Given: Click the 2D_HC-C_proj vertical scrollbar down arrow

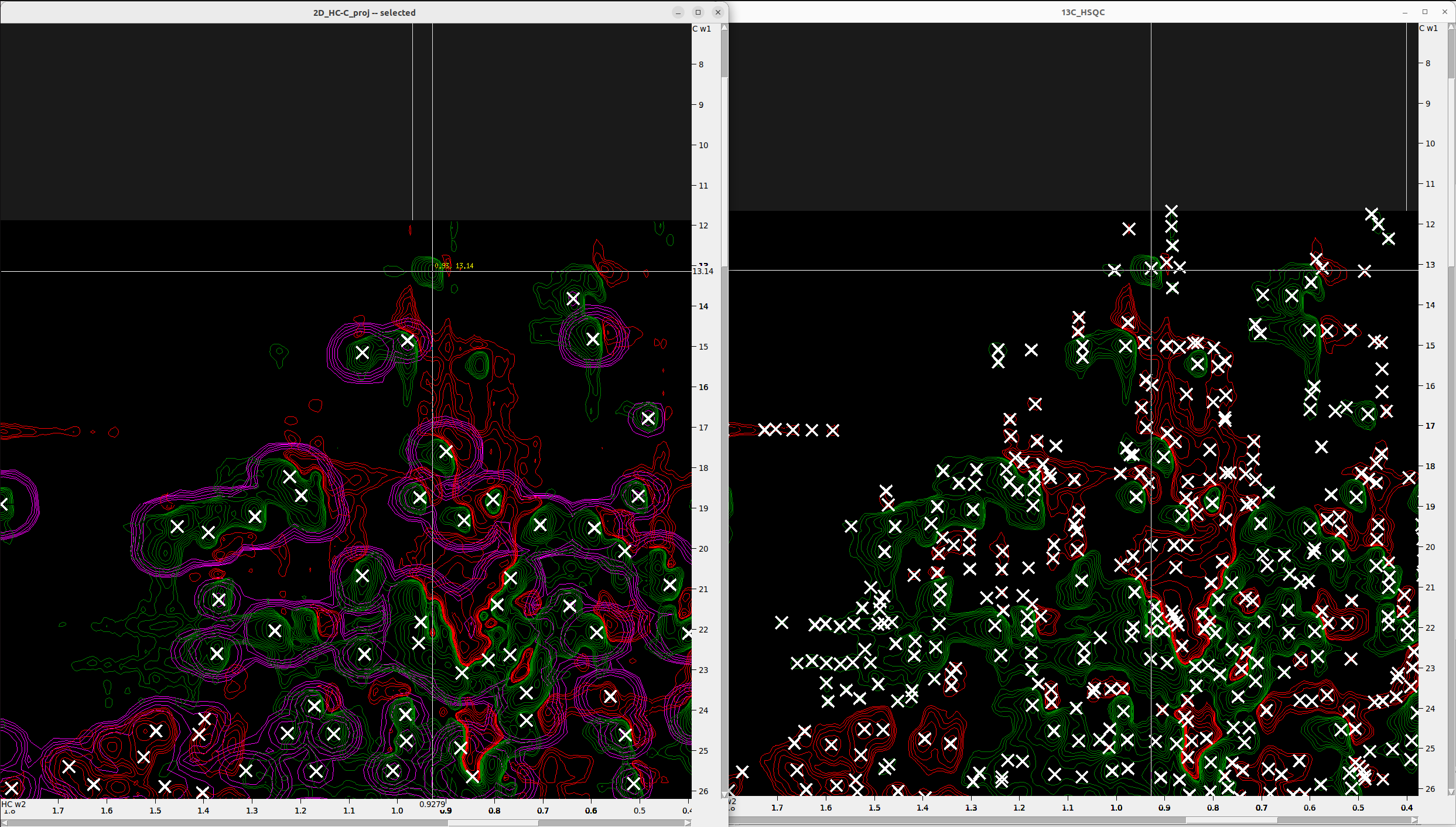Looking at the screenshot, I should pyautogui.click(x=724, y=795).
